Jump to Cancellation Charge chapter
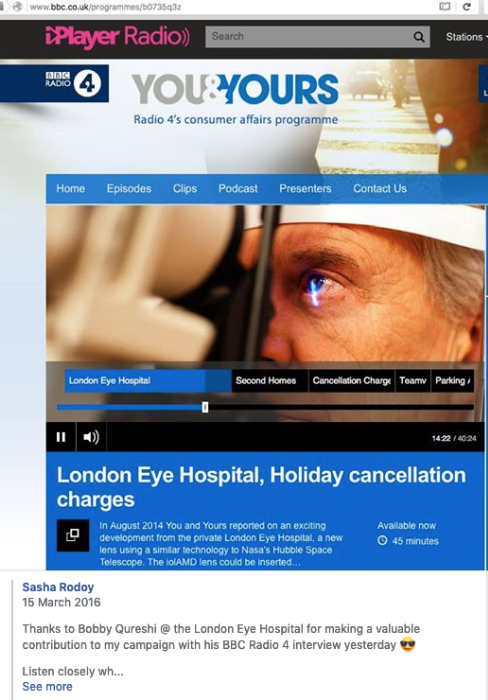The height and width of the screenshot is (700, 488). (351, 381)
